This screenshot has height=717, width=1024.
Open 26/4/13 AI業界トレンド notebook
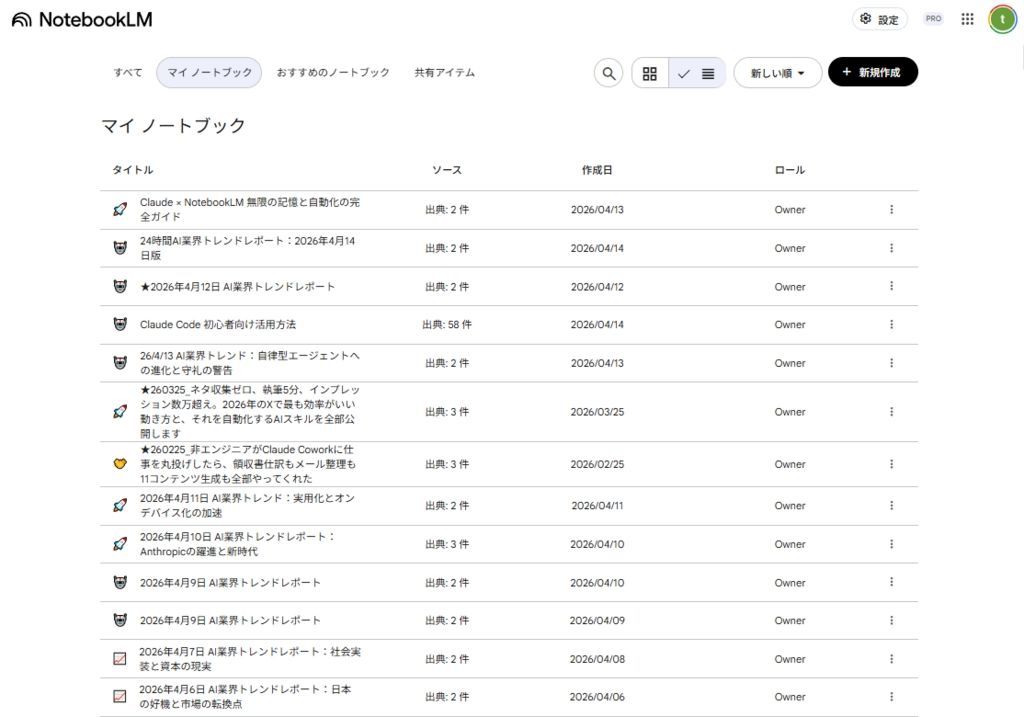(x=249, y=363)
